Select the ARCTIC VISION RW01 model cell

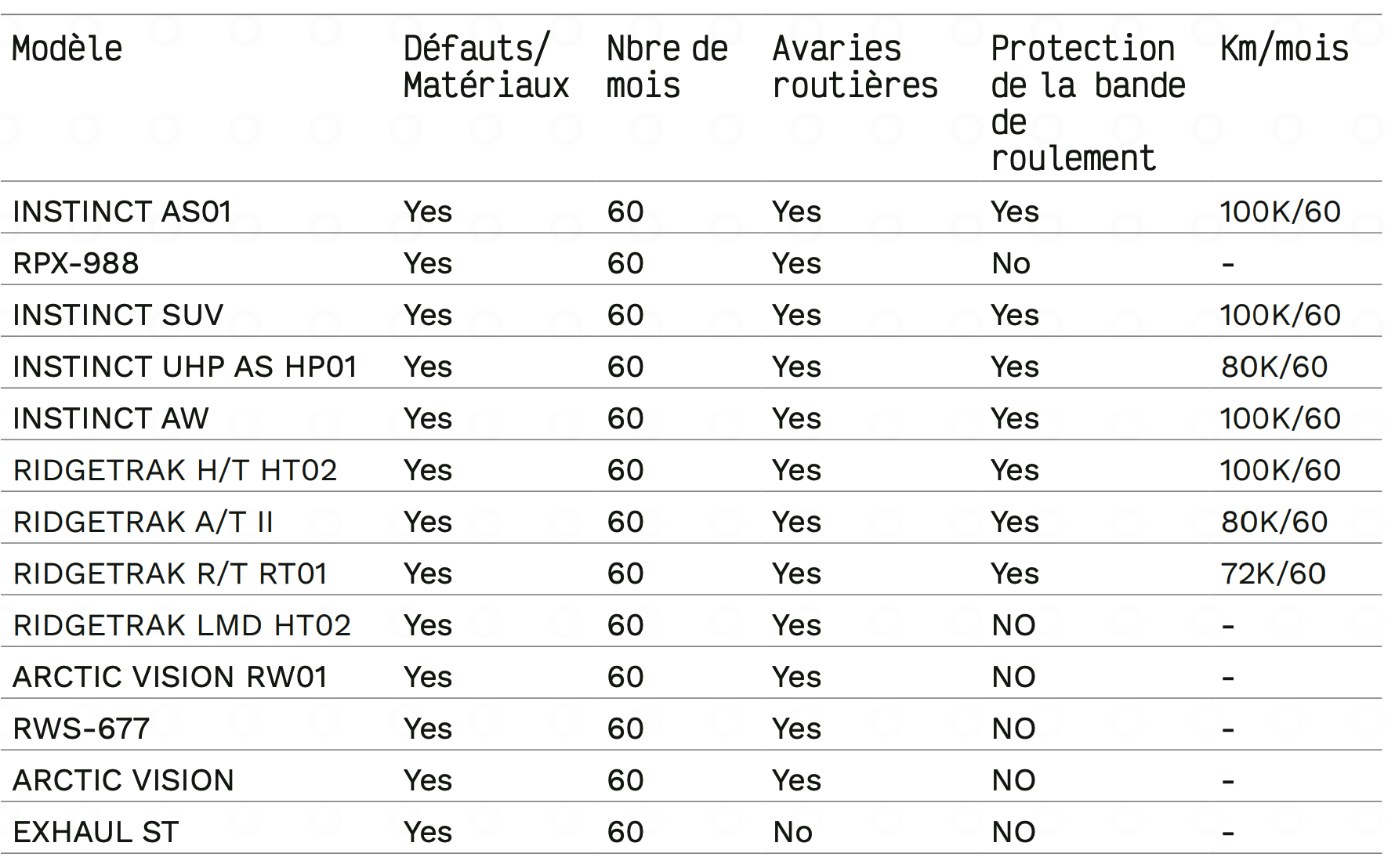click(171, 677)
